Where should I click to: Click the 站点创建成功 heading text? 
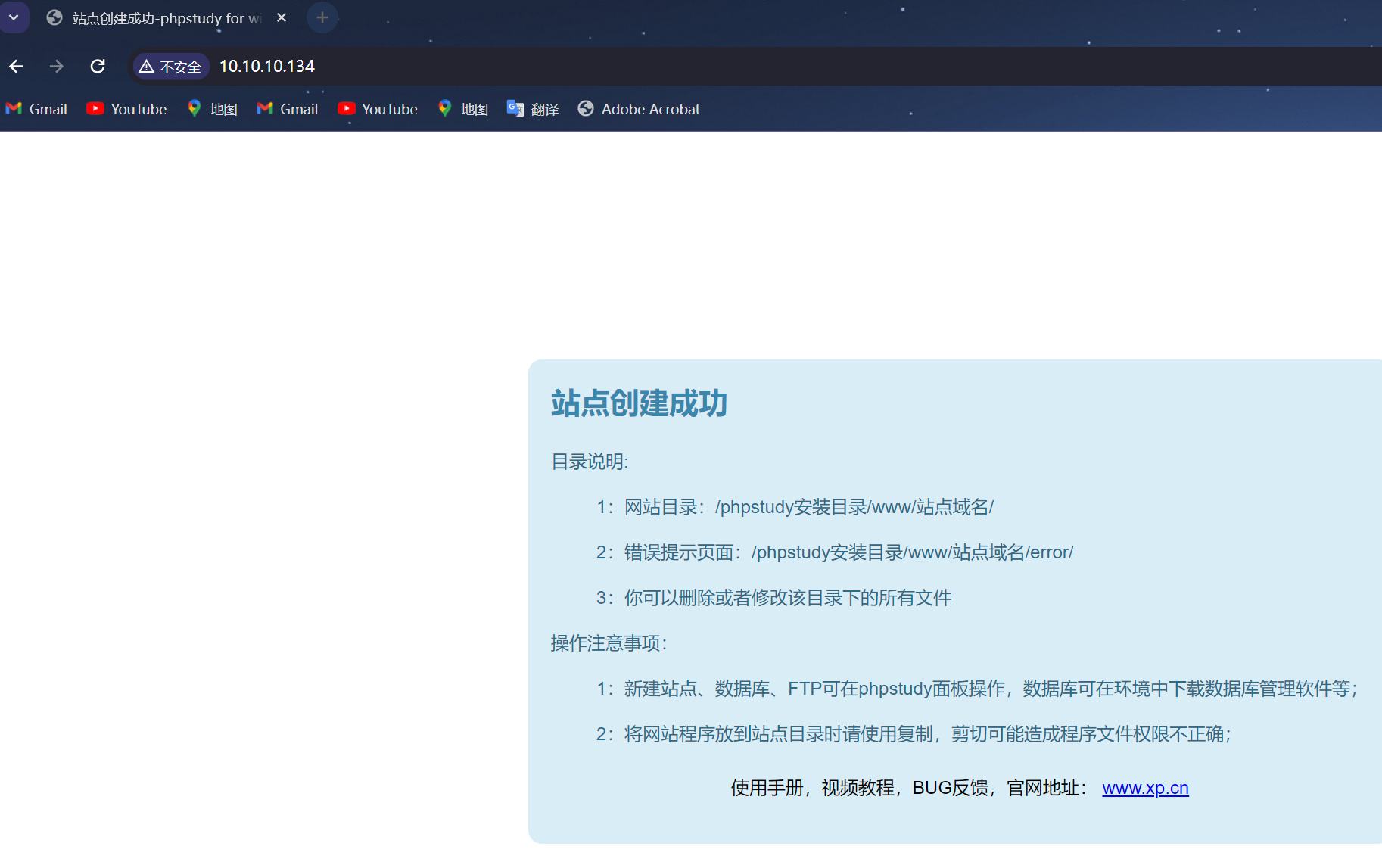pyautogui.click(x=639, y=403)
